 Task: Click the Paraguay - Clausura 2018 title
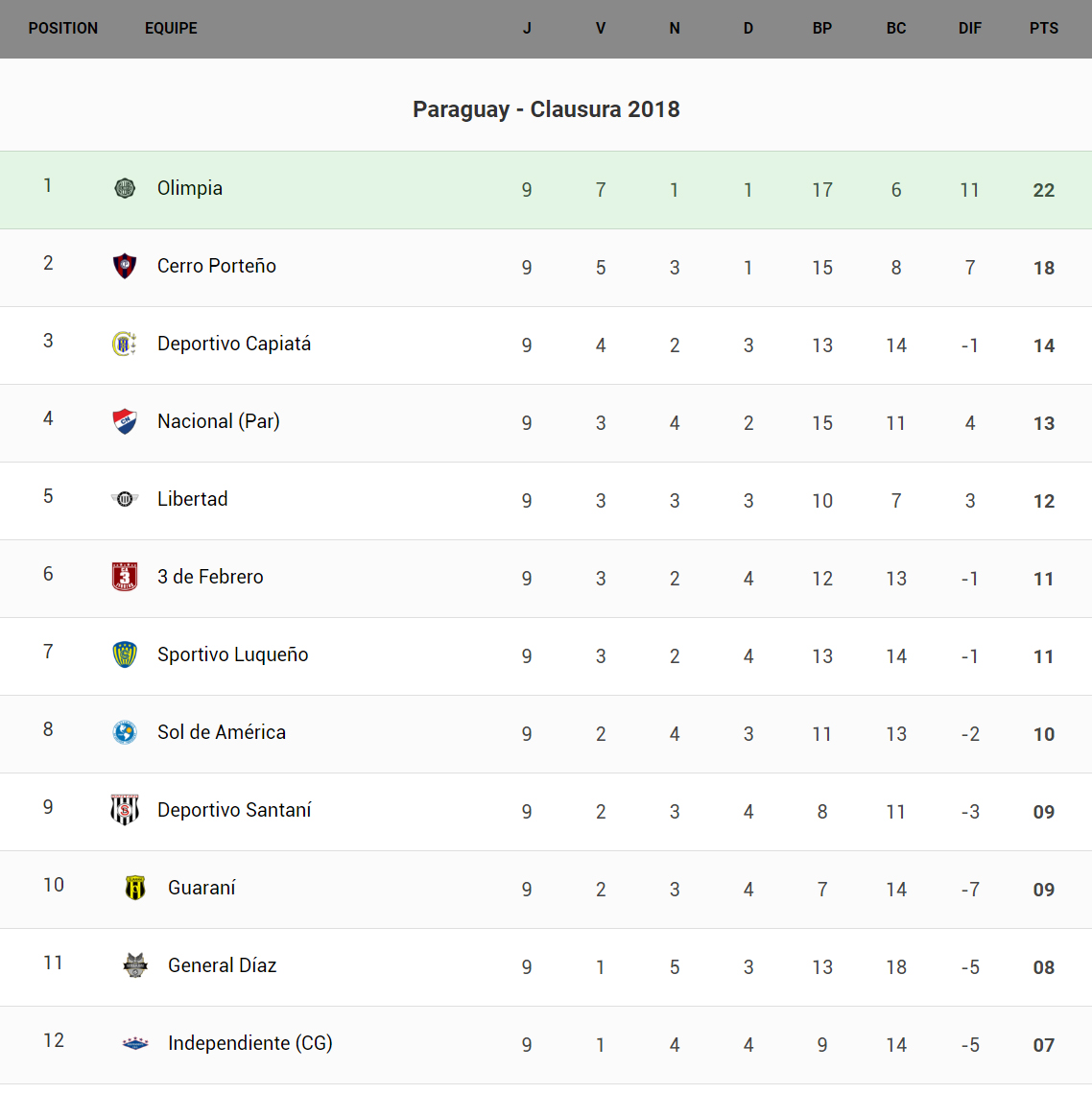(546, 109)
